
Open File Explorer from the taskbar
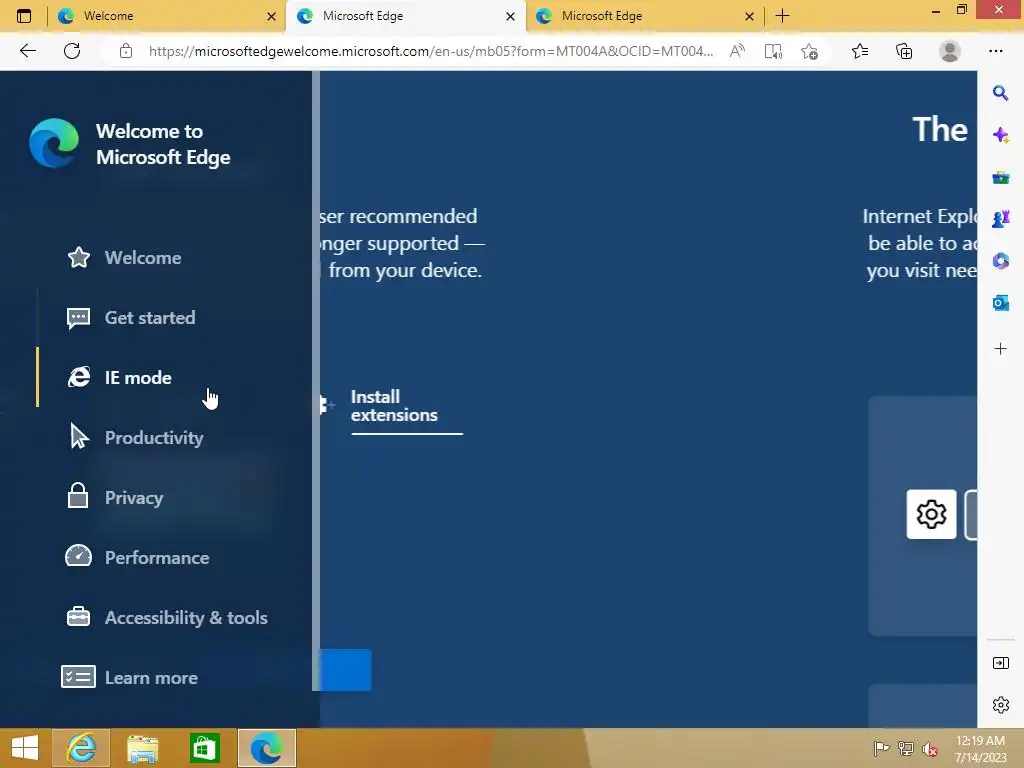pos(142,748)
